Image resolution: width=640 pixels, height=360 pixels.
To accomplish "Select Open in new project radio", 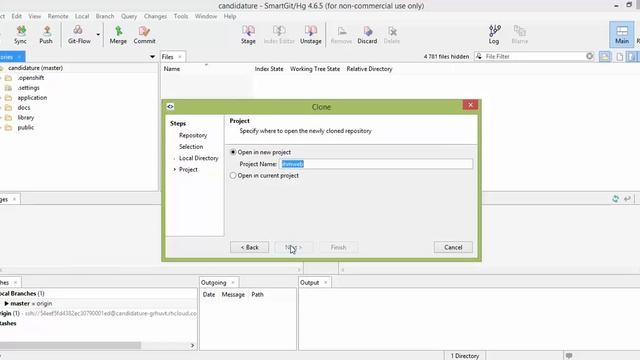I will coord(233,152).
